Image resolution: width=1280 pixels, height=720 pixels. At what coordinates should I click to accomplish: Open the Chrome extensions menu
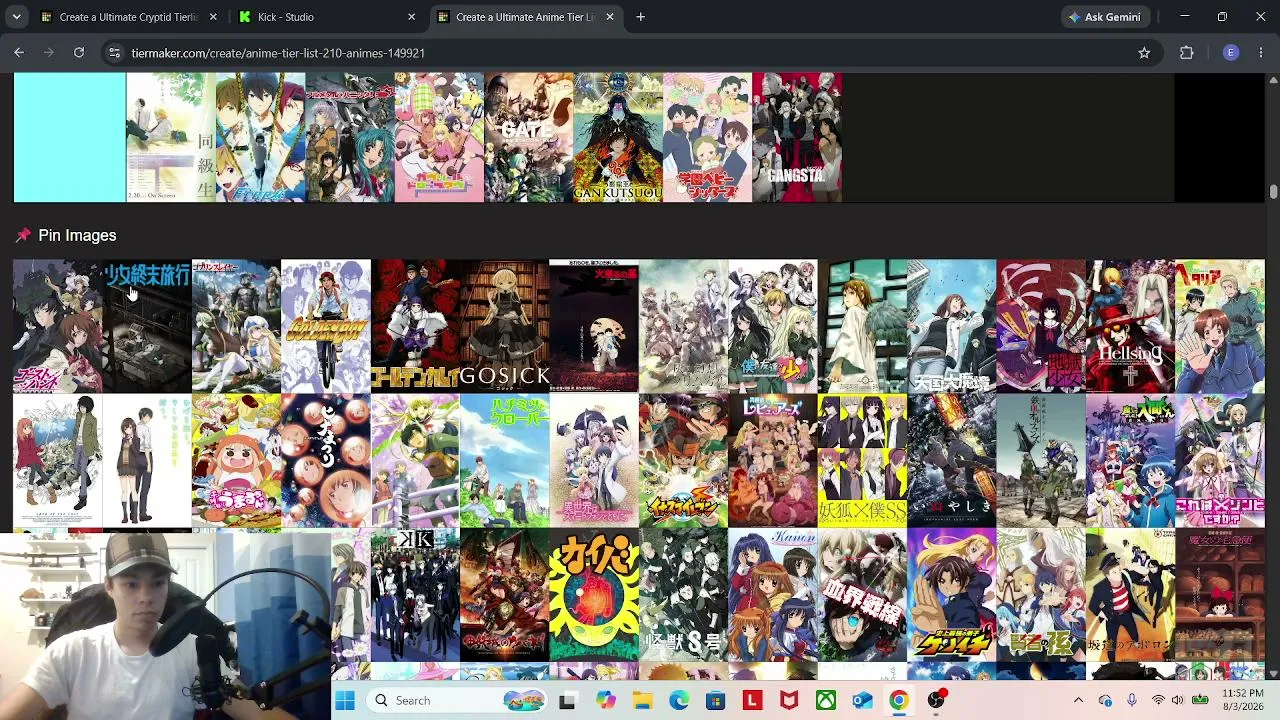[1187, 53]
